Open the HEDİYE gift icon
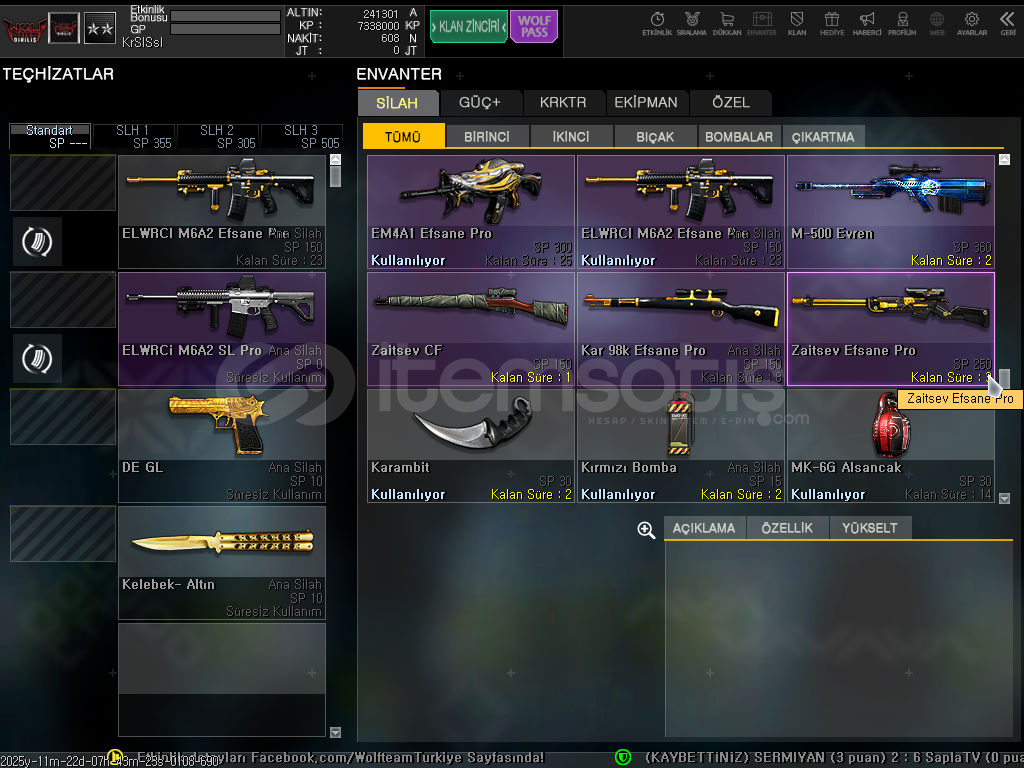The width and height of the screenshot is (1024, 768). coord(831,24)
